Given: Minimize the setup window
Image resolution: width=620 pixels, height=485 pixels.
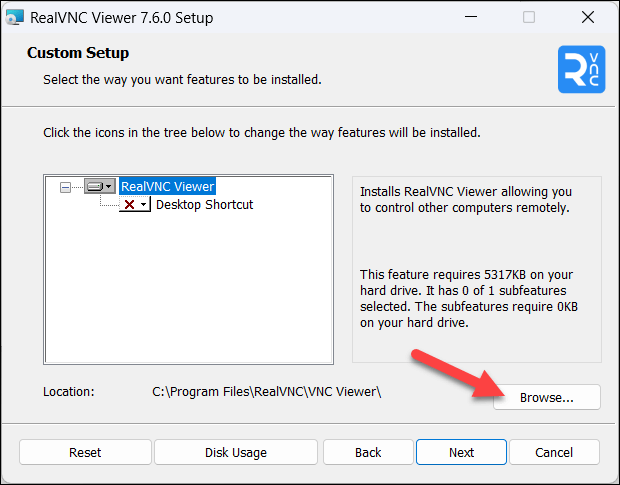Looking at the screenshot, I should (x=470, y=18).
